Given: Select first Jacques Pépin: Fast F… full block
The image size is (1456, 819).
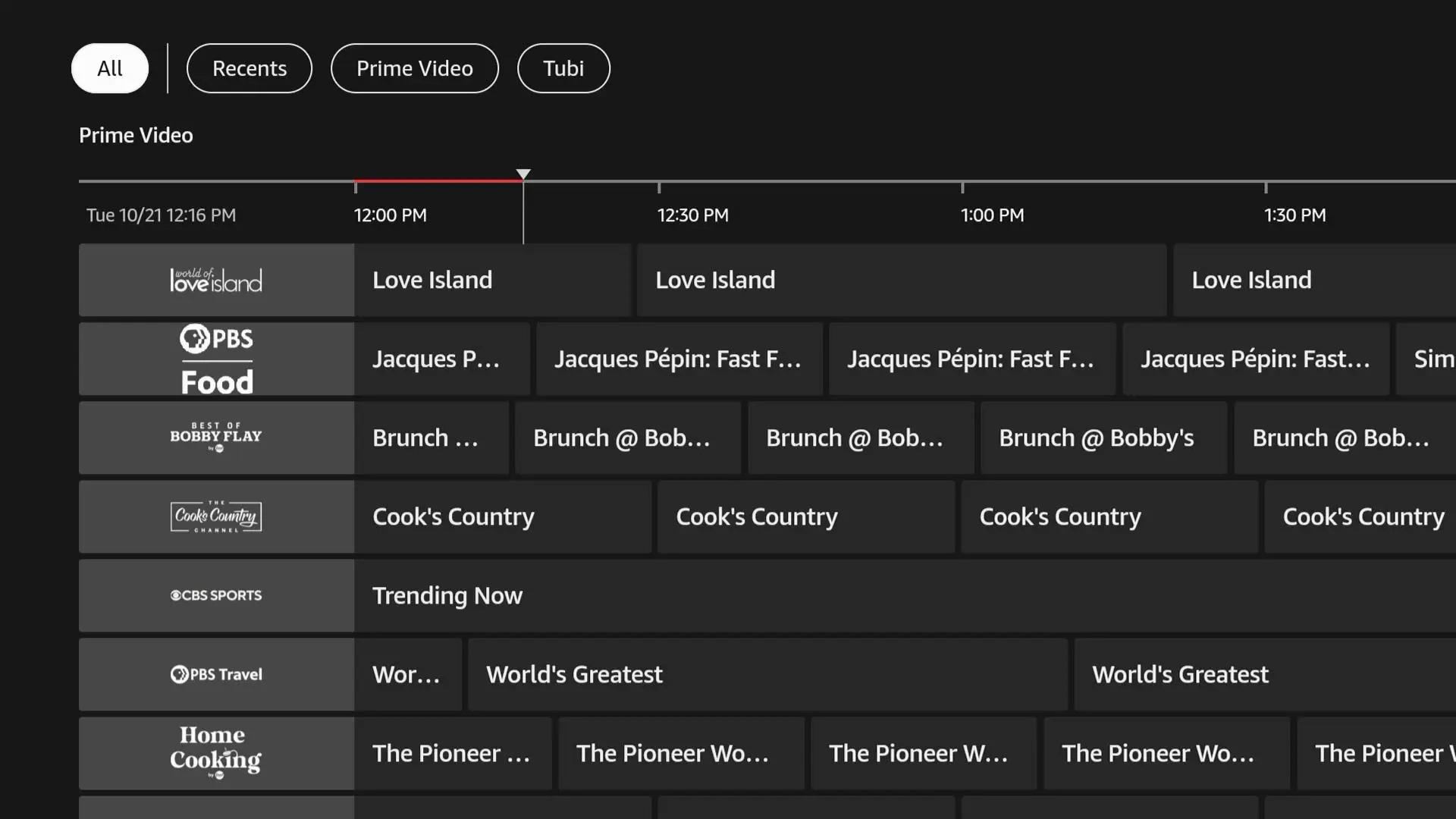Looking at the screenshot, I should click(x=679, y=359).
